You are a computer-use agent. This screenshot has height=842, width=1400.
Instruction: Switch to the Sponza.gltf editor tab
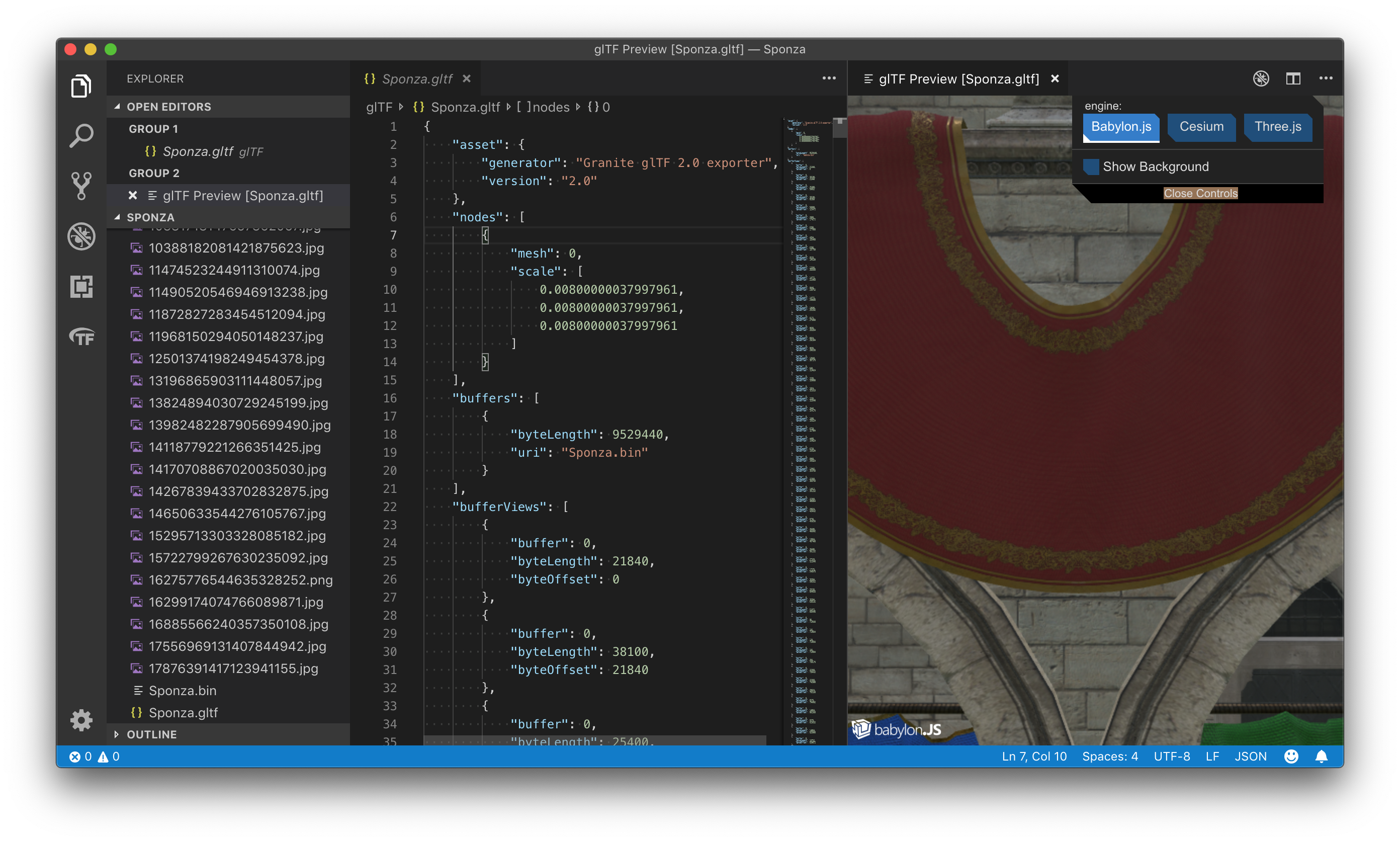click(416, 79)
